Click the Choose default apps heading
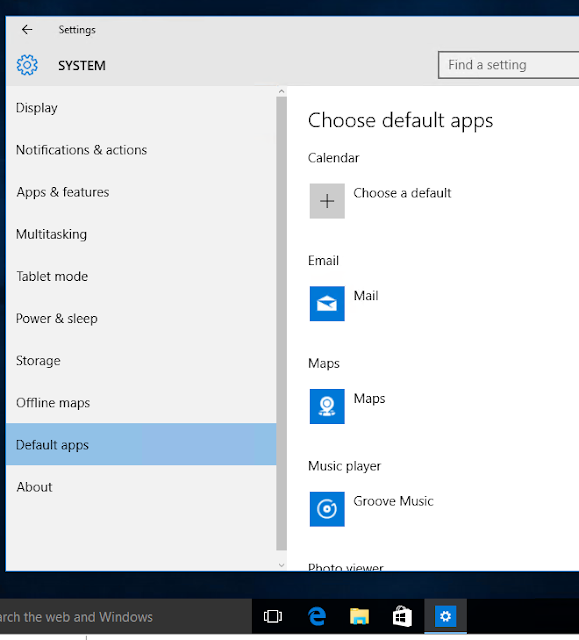 [400, 121]
